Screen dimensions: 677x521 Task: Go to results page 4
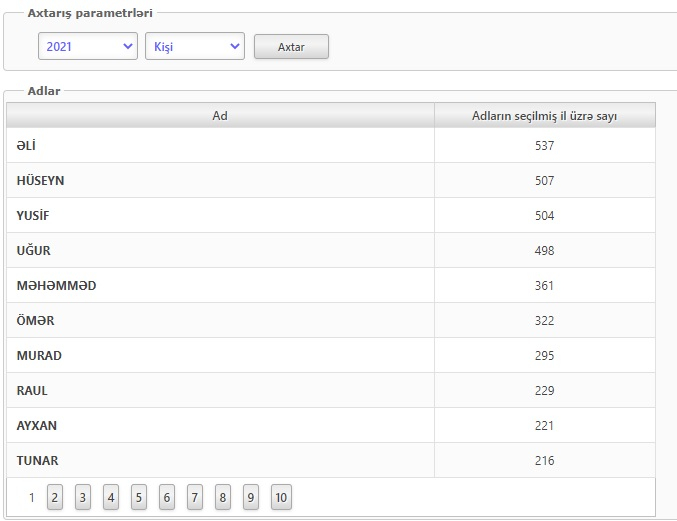pos(111,497)
